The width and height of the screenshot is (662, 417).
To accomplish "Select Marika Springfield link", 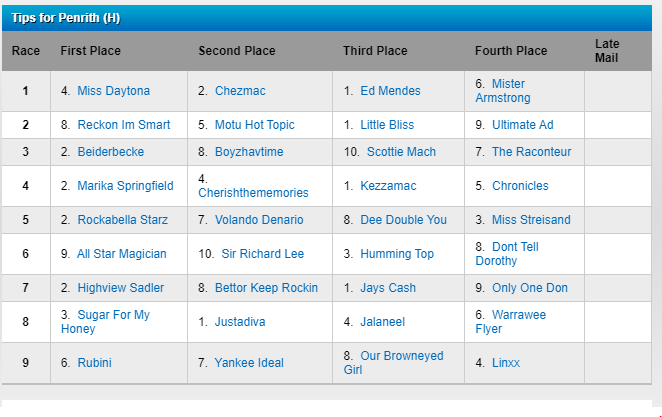I will click(x=125, y=186).
